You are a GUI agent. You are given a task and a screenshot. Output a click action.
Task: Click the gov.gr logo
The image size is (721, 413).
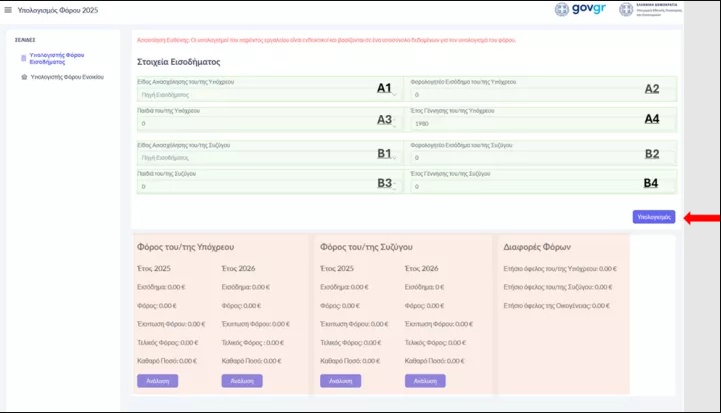click(583, 10)
